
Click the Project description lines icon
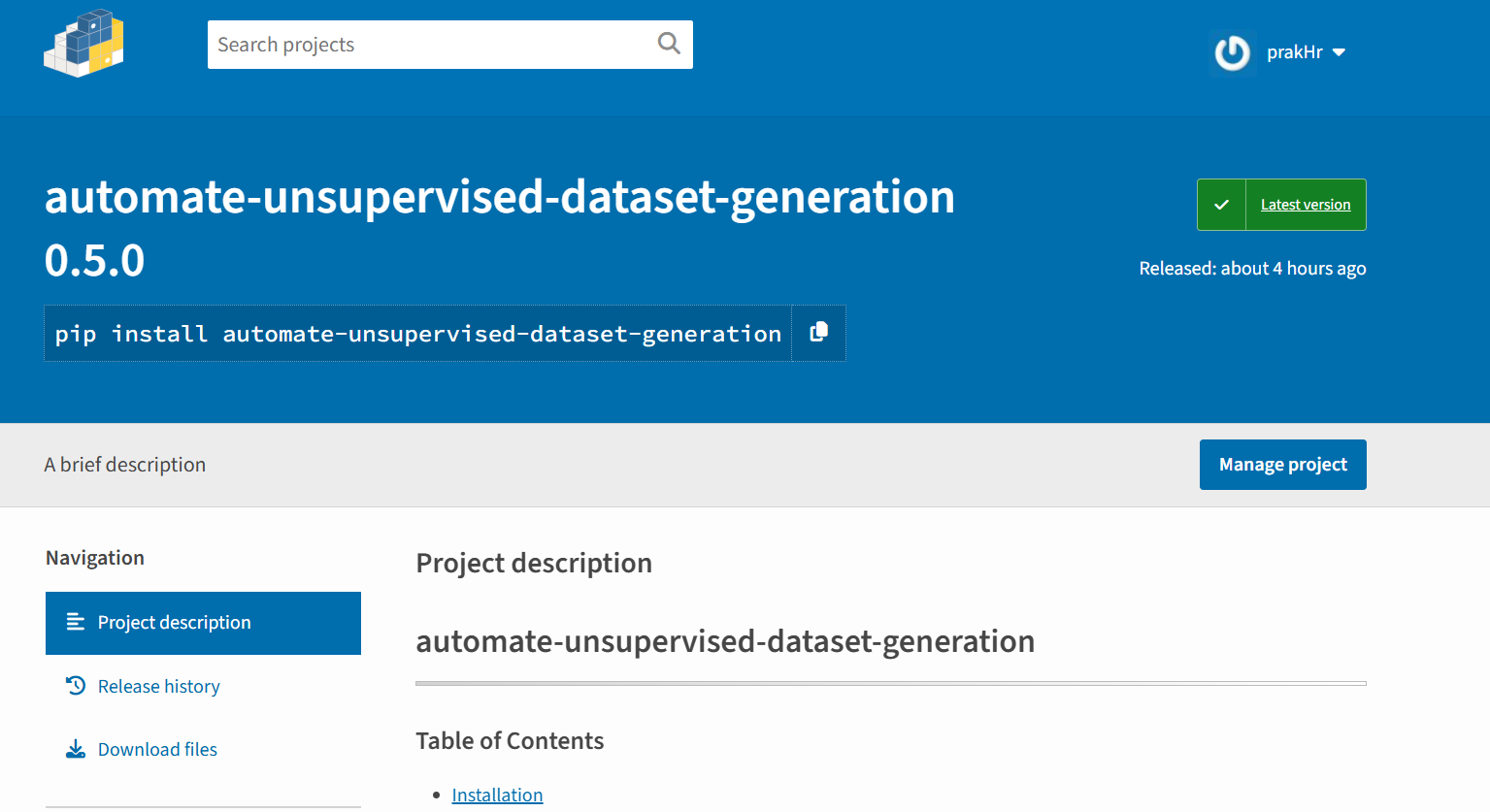[x=76, y=622]
